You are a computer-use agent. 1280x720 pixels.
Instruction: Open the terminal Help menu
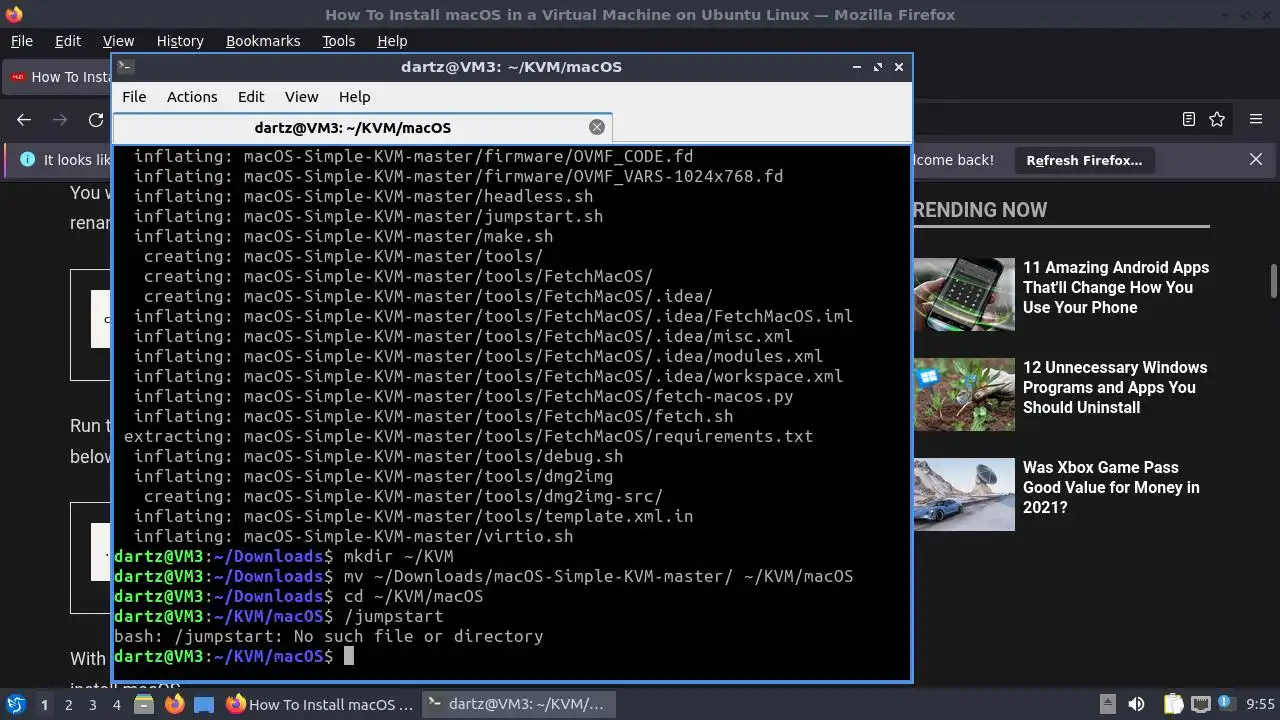[x=355, y=97]
